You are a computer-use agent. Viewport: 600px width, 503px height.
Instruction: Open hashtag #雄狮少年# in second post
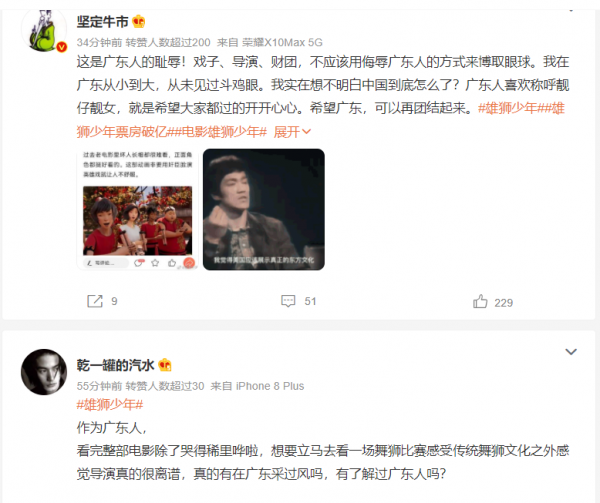point(110,404)
